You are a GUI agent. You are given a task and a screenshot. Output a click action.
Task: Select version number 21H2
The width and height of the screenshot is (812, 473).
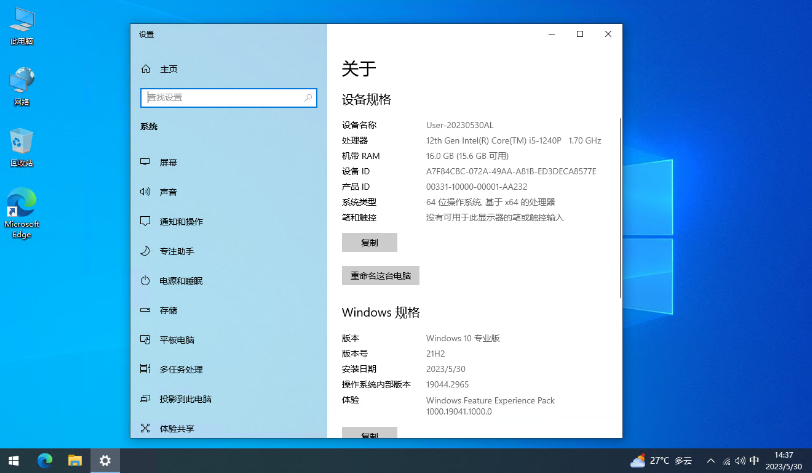(x=435, y=353)
